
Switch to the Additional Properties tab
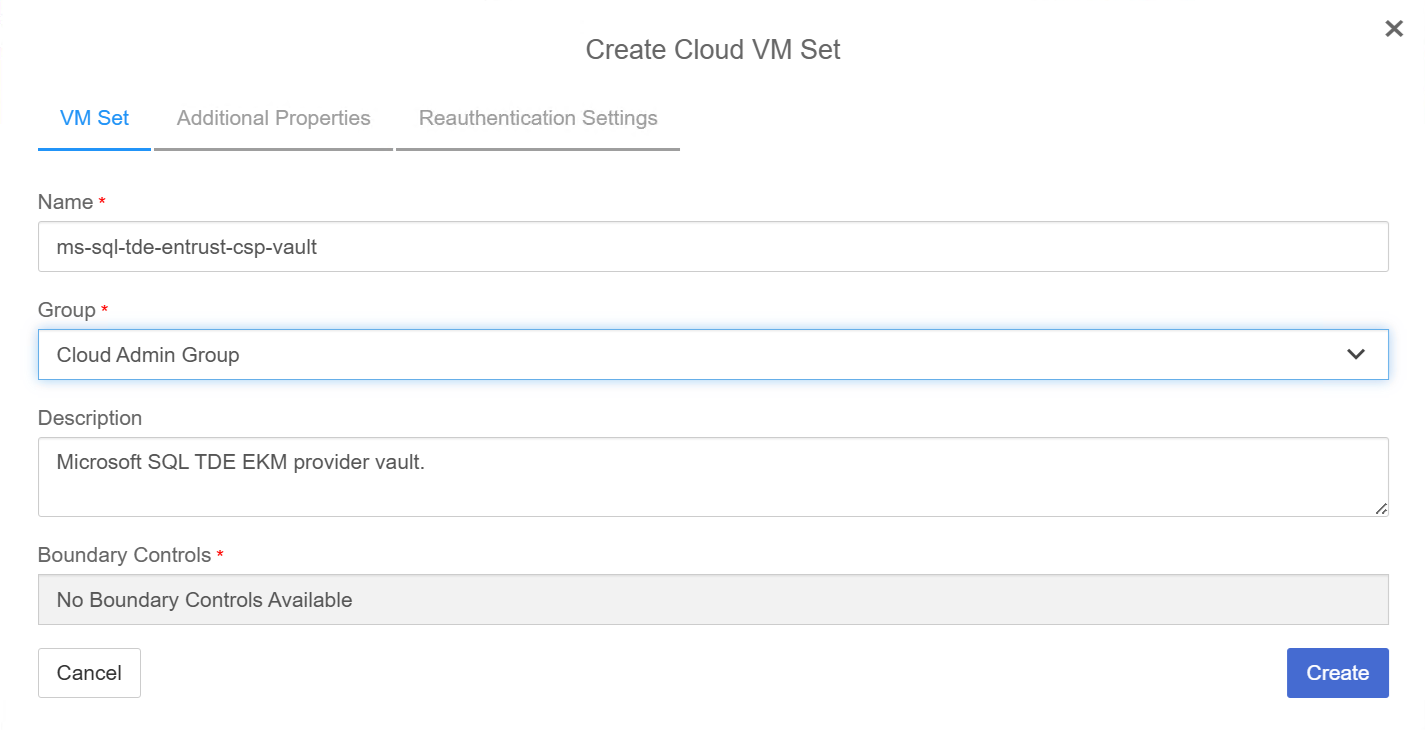tap(273, 117)
